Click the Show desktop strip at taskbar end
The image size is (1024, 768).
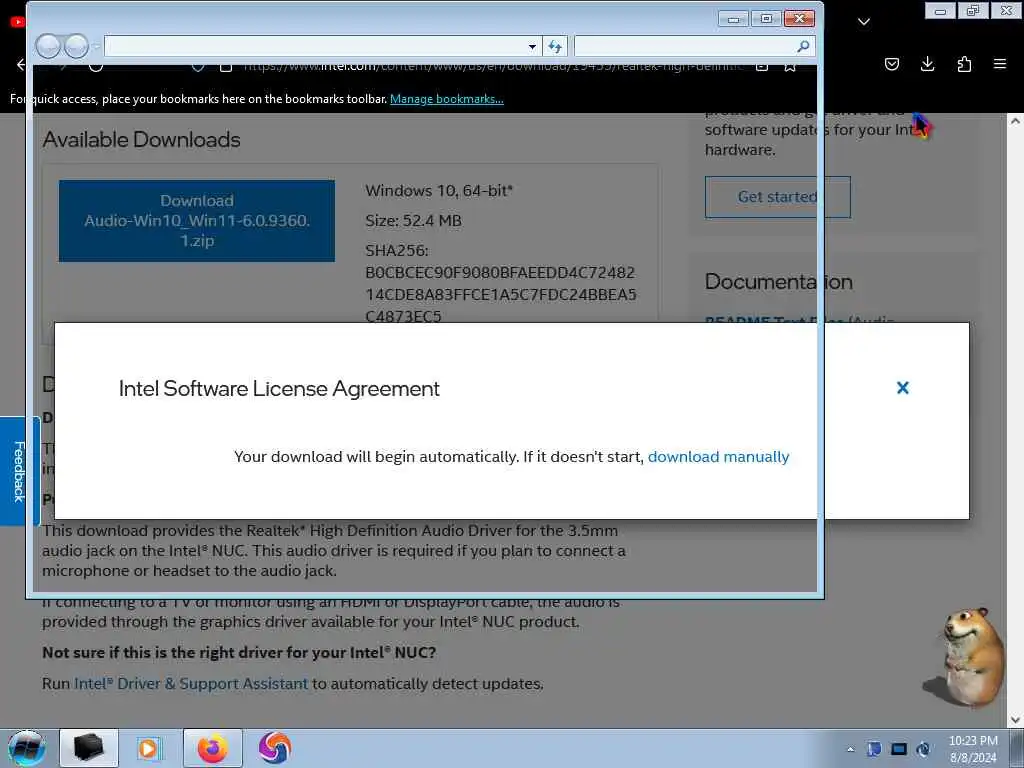[1017, 748]
